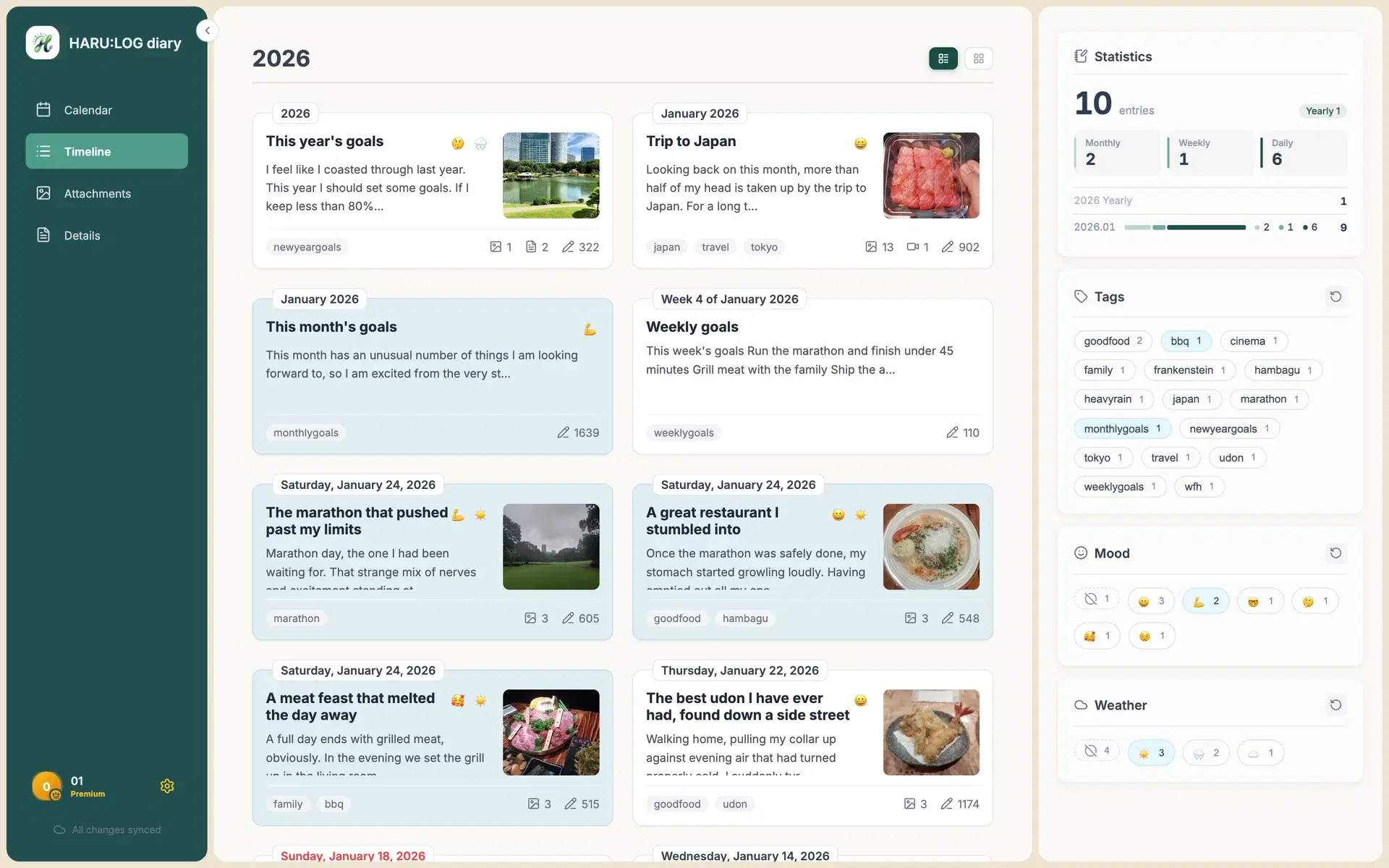Filter by the frankenstein tag
The image size is (1389, 868).
click(x=1189, y=370)
